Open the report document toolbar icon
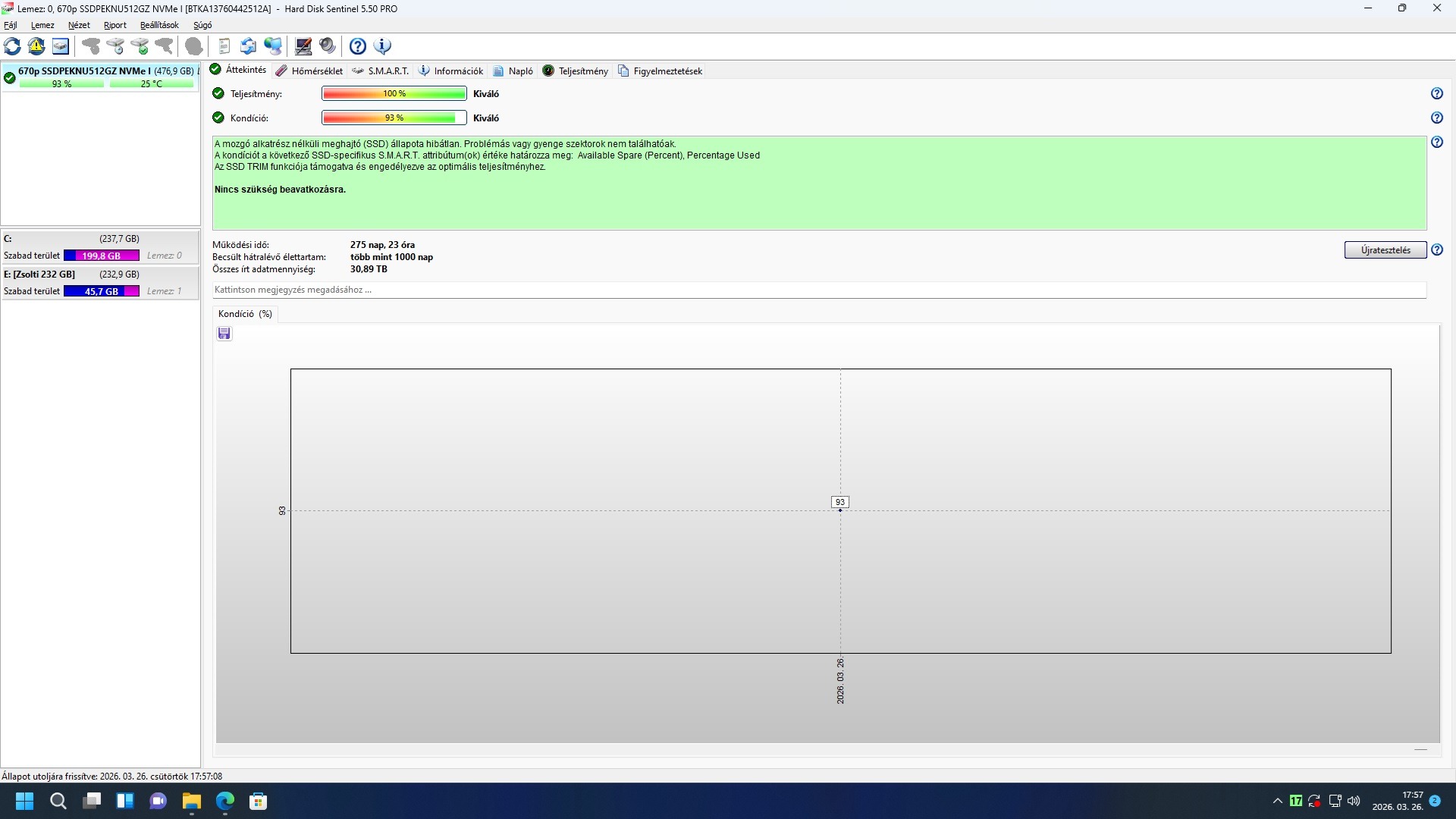This screenshot has height=819, width=1456. [x=224, y=46]
